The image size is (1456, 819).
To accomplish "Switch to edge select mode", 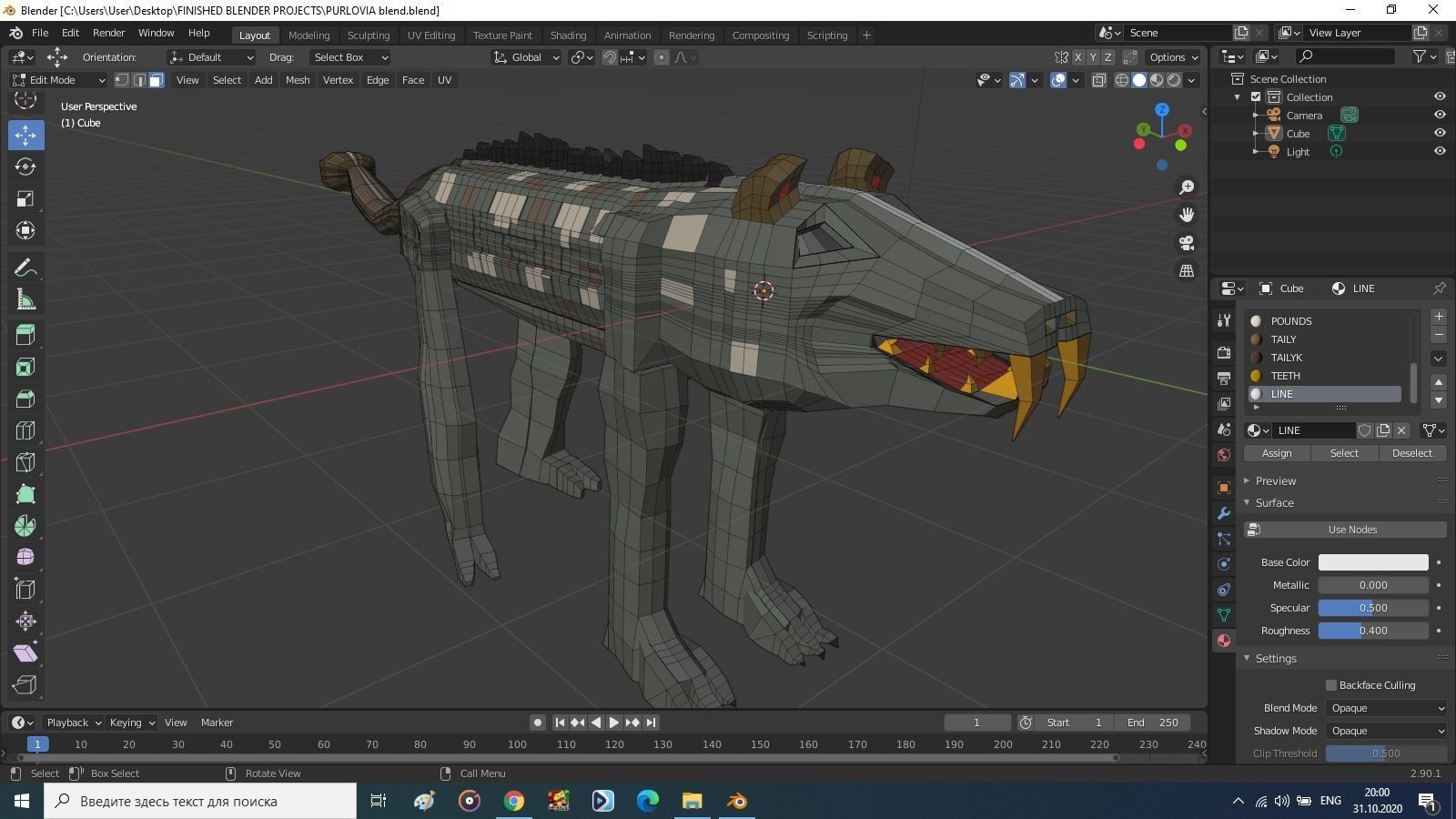I will (139, 80).
